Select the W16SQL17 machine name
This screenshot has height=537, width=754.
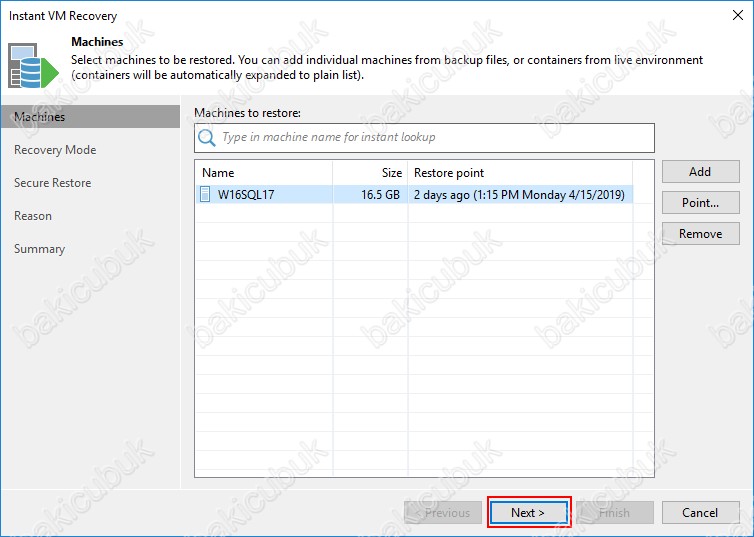(246, 195)
